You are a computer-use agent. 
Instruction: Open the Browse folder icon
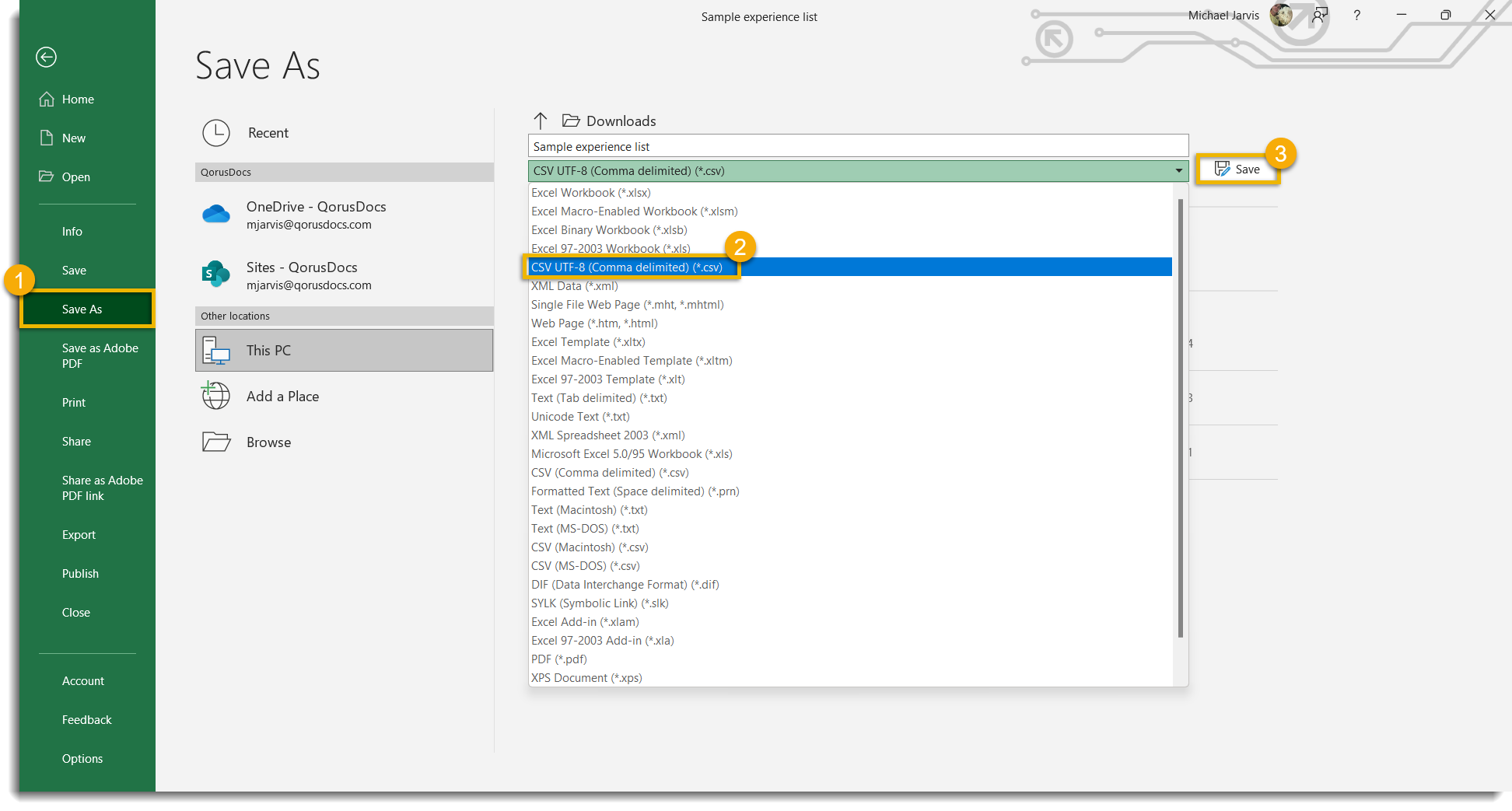coord(215,441)
